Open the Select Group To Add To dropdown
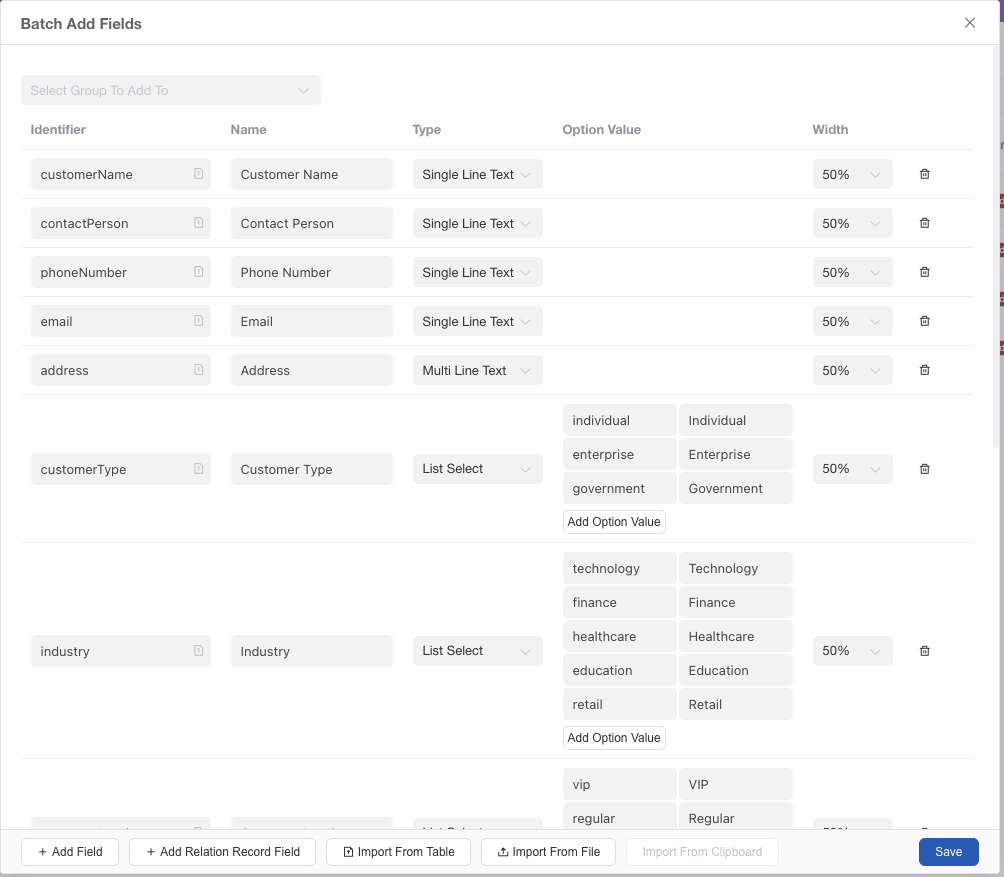Image resolution: width=1004 pixels, height=877 pixels. tap(170, 90)
